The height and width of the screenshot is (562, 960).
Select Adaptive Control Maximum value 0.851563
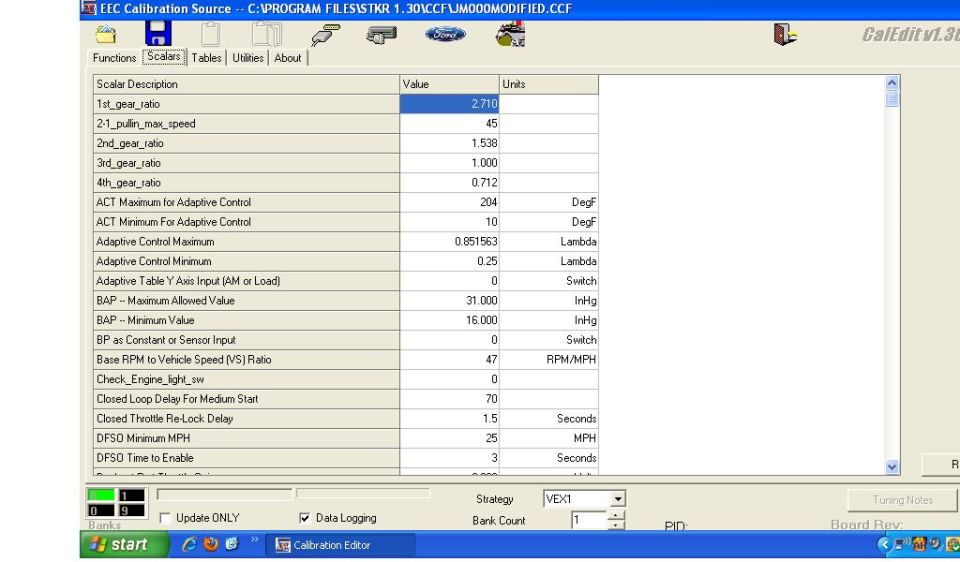(449, 241)
